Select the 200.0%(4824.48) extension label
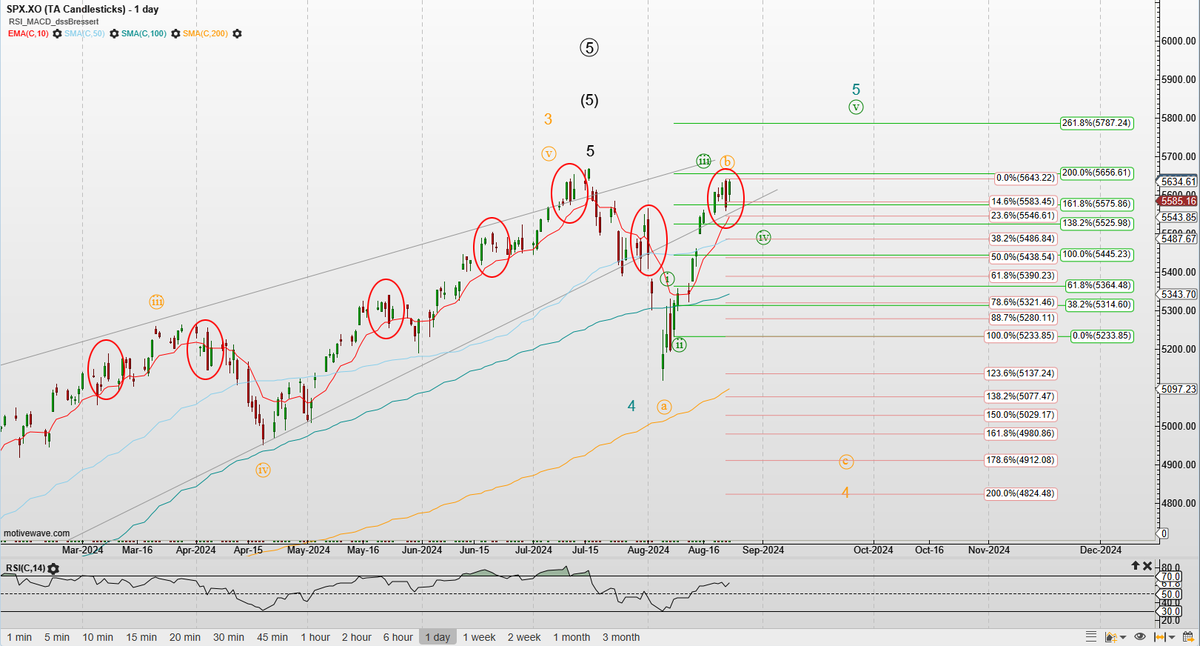The height and width of the screenshot is (646, 1200). [x=1021, y=494]
